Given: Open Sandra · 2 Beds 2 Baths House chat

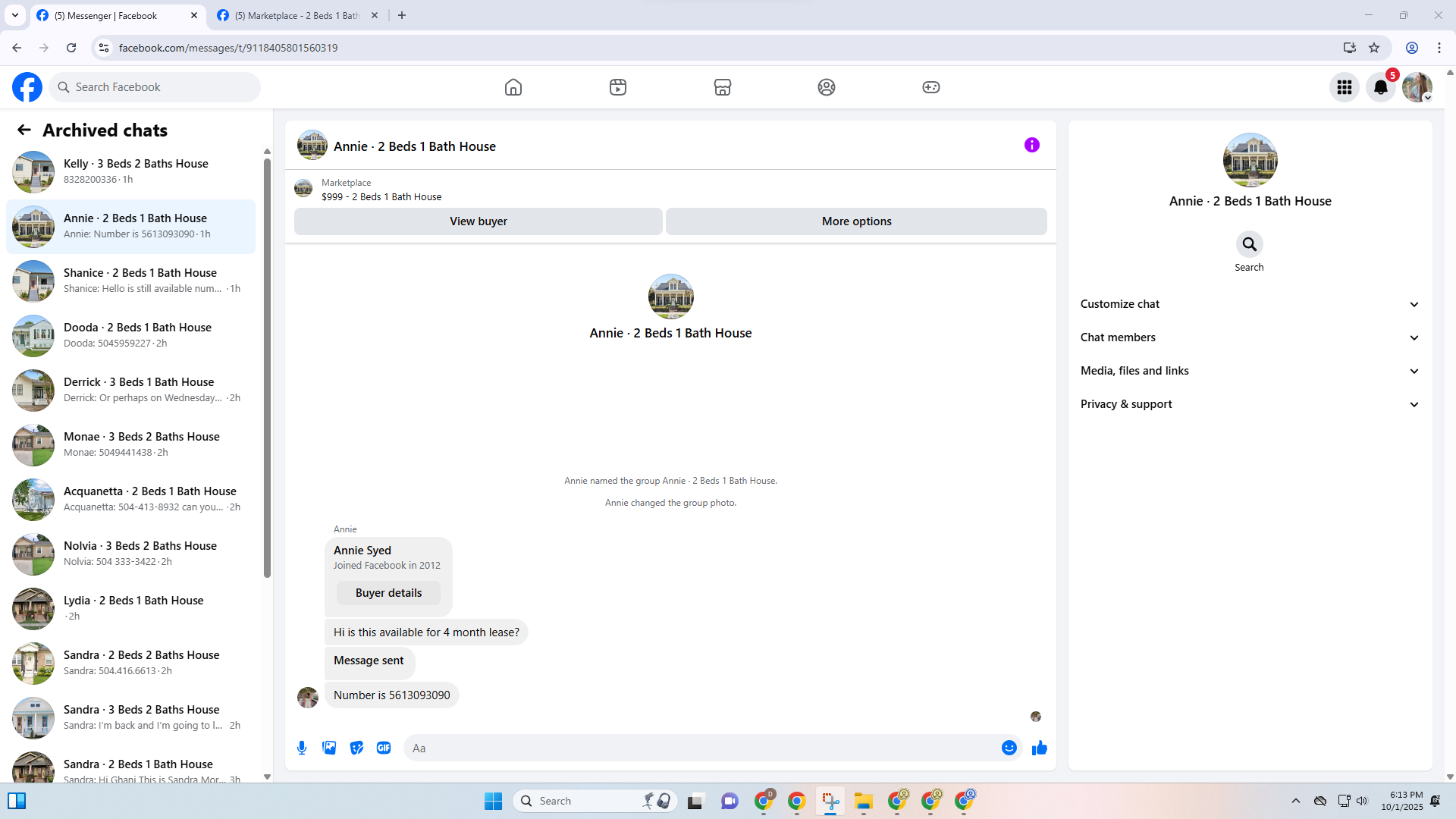Looking at the screenshot, I should click(x=130, y=663).
